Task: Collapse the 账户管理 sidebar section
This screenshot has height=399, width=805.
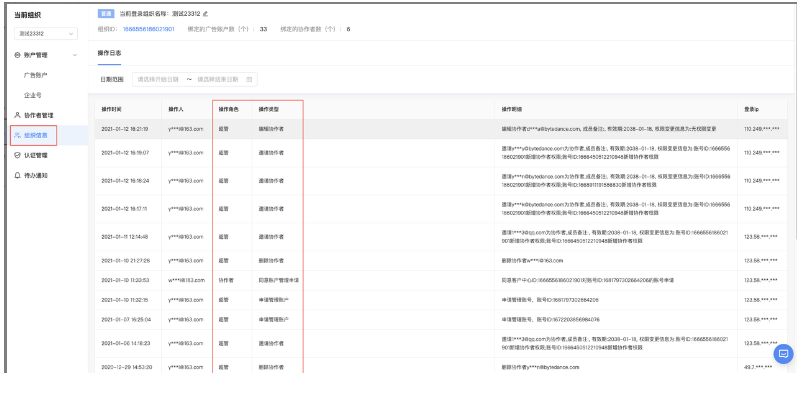Action: click(74, 55)
